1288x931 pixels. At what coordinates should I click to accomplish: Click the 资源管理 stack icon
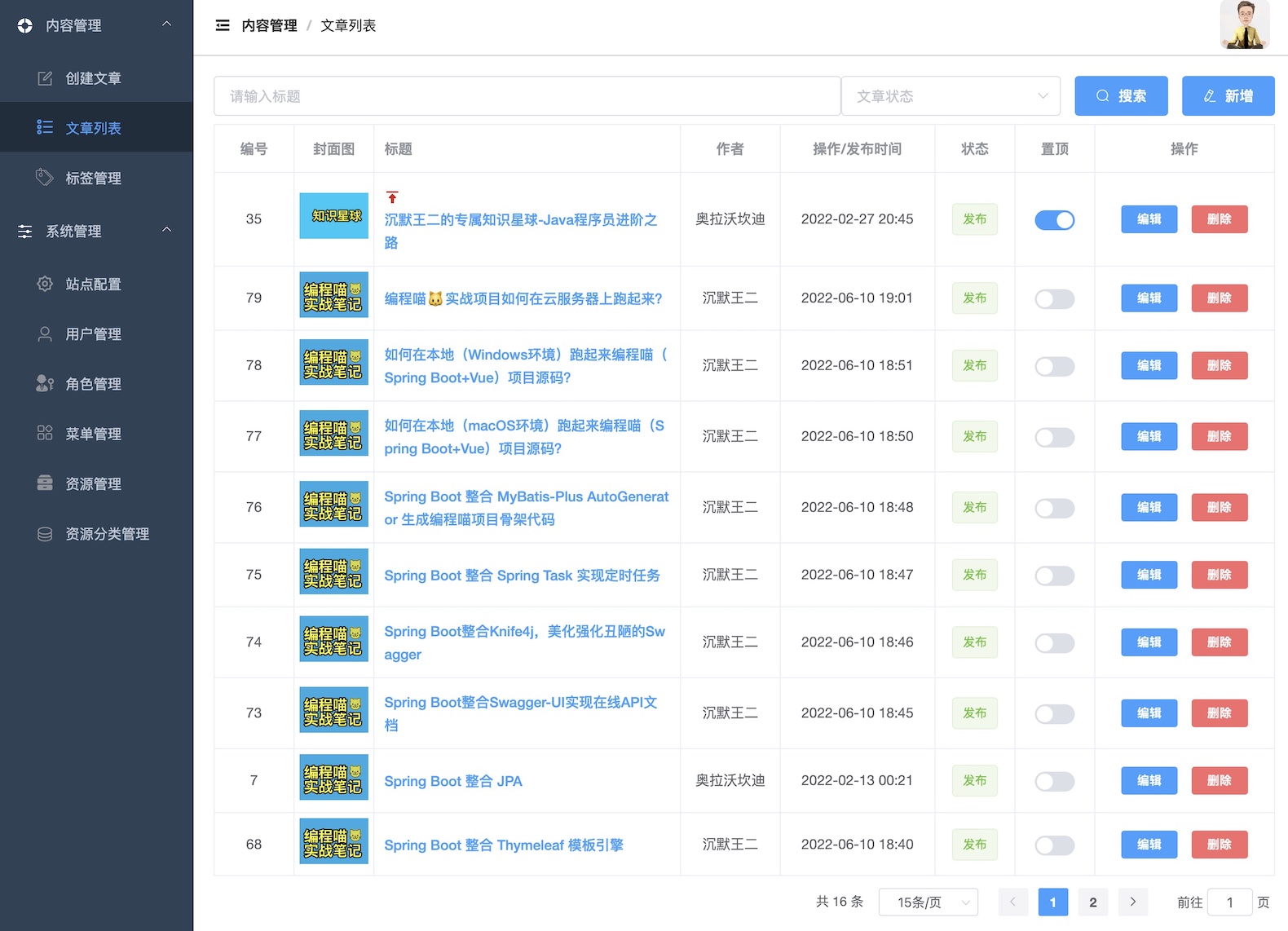[45, 483]
